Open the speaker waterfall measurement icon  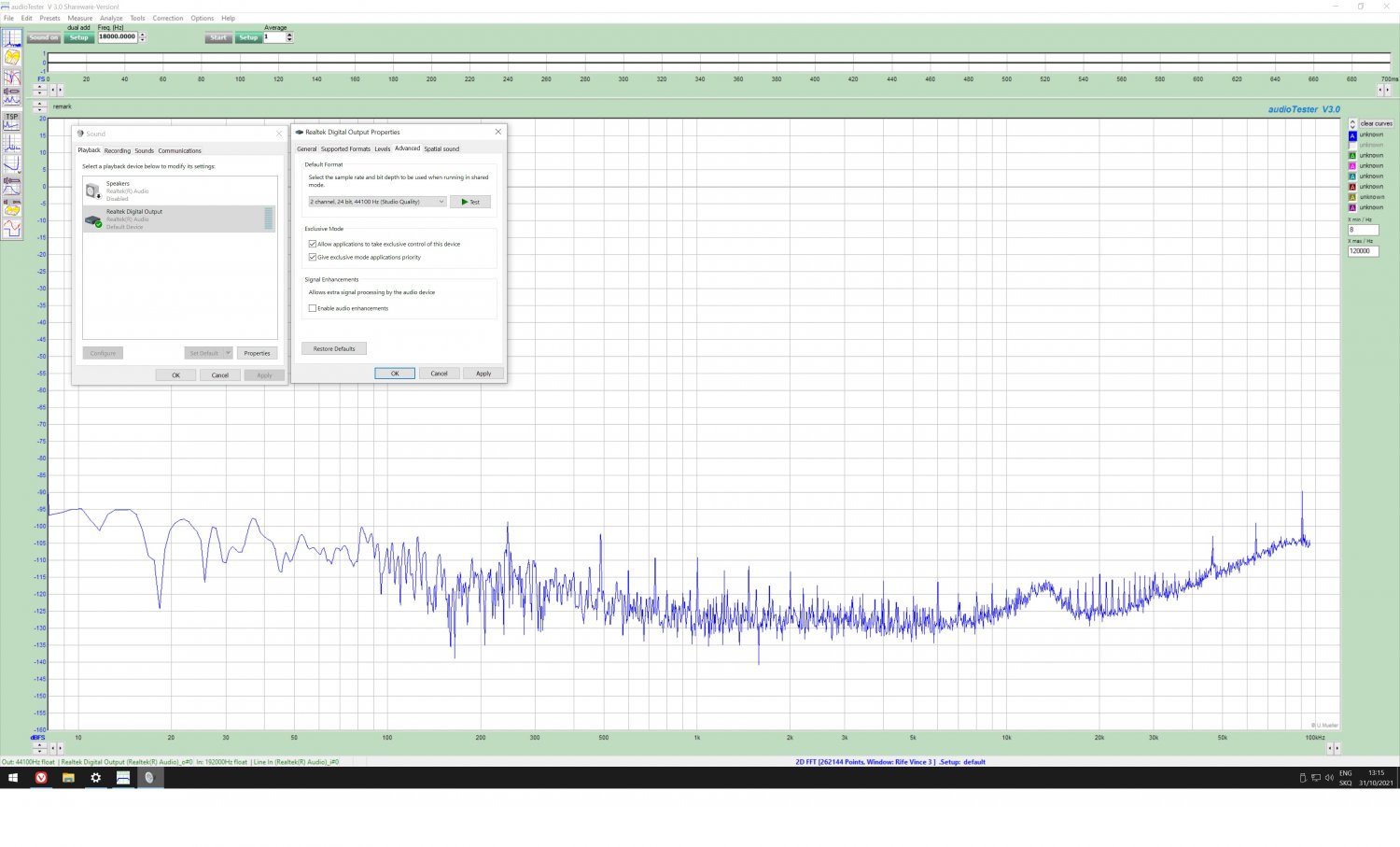(x=12, y=207)
